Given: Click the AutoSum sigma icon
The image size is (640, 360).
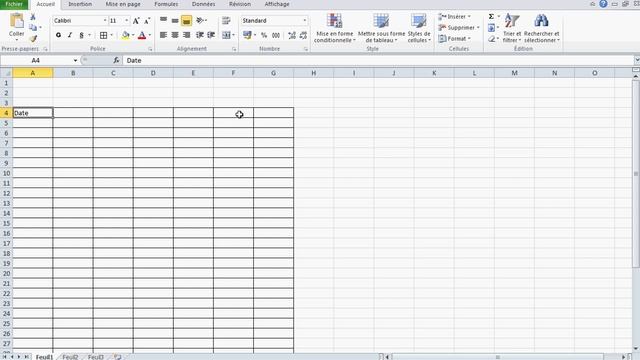Looking at the screenshot, I should (x=491, y=16).
